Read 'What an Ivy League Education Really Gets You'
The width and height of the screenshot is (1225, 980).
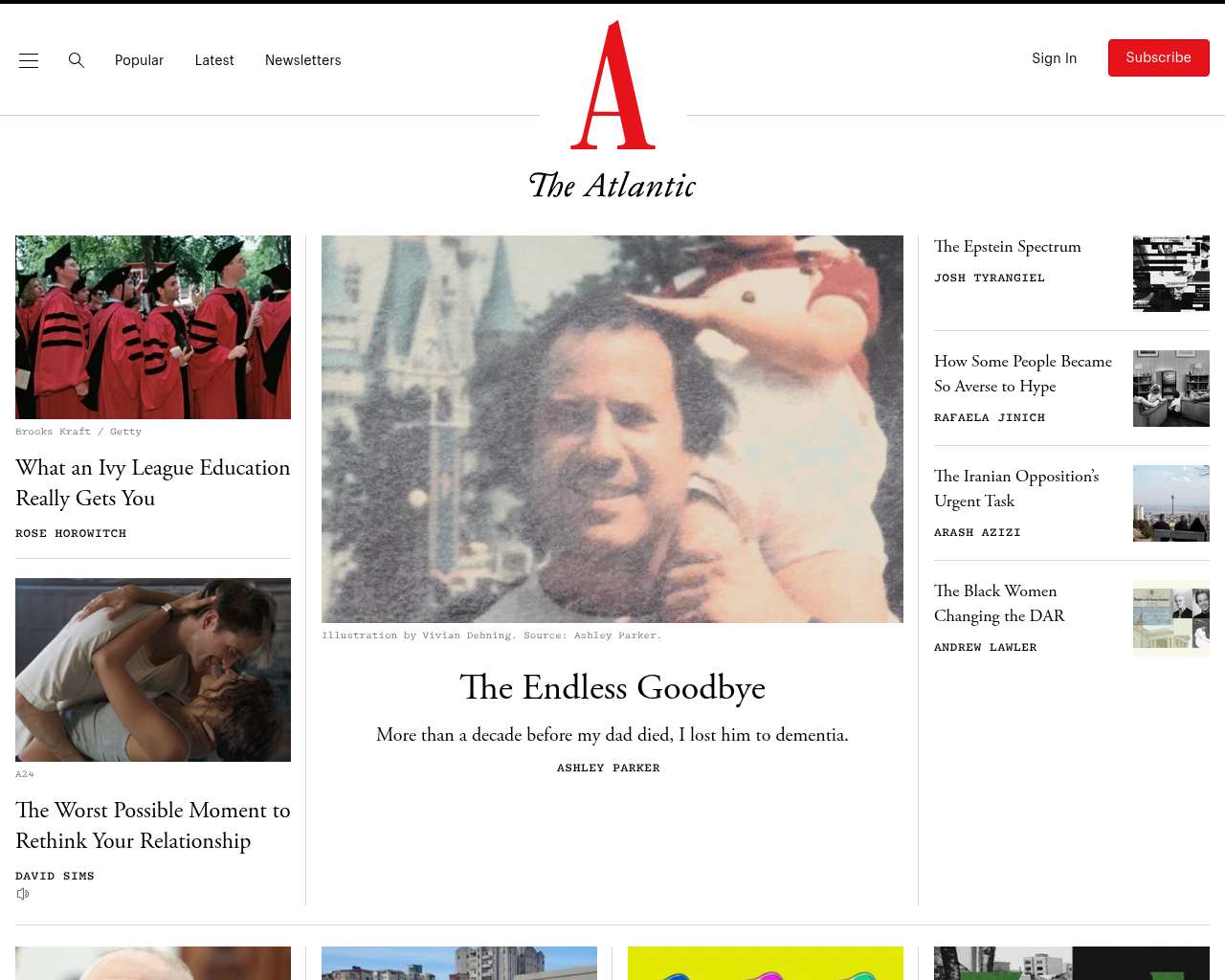click(153, 482)
